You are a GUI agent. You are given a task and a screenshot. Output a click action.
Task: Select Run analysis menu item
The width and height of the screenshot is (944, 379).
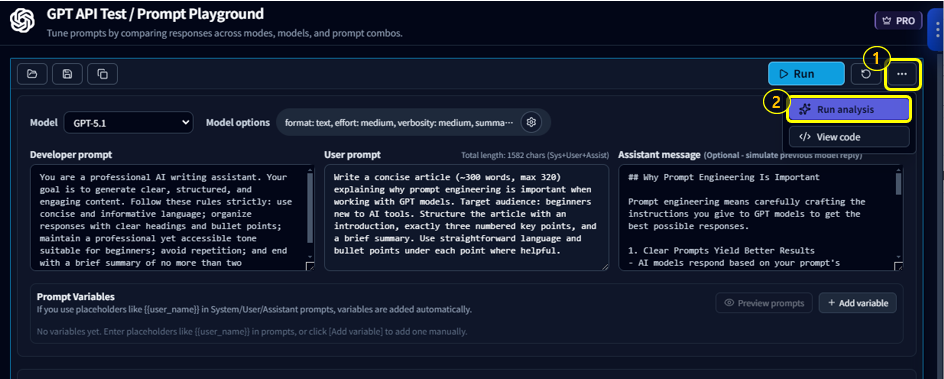[849, 110]
